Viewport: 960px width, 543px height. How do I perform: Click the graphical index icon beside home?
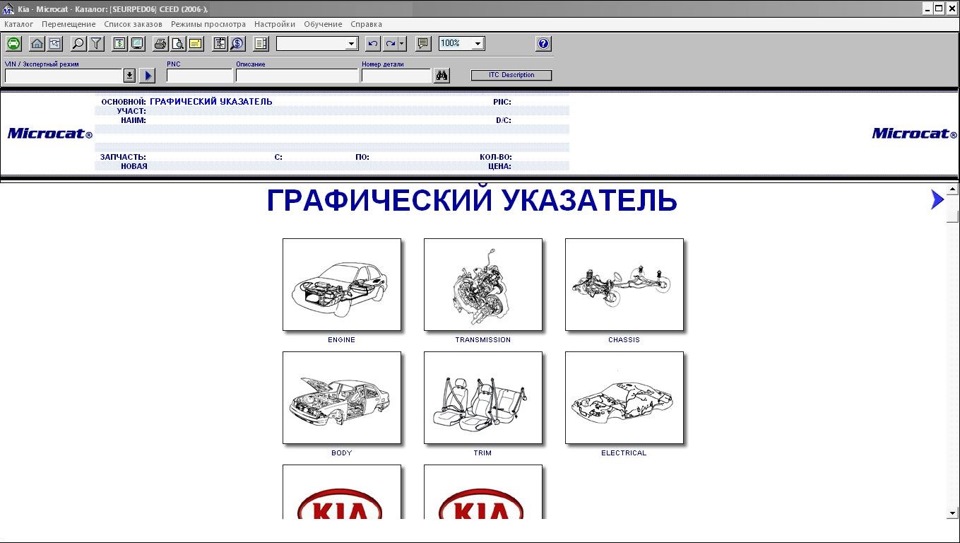click(x=55, y=43)
